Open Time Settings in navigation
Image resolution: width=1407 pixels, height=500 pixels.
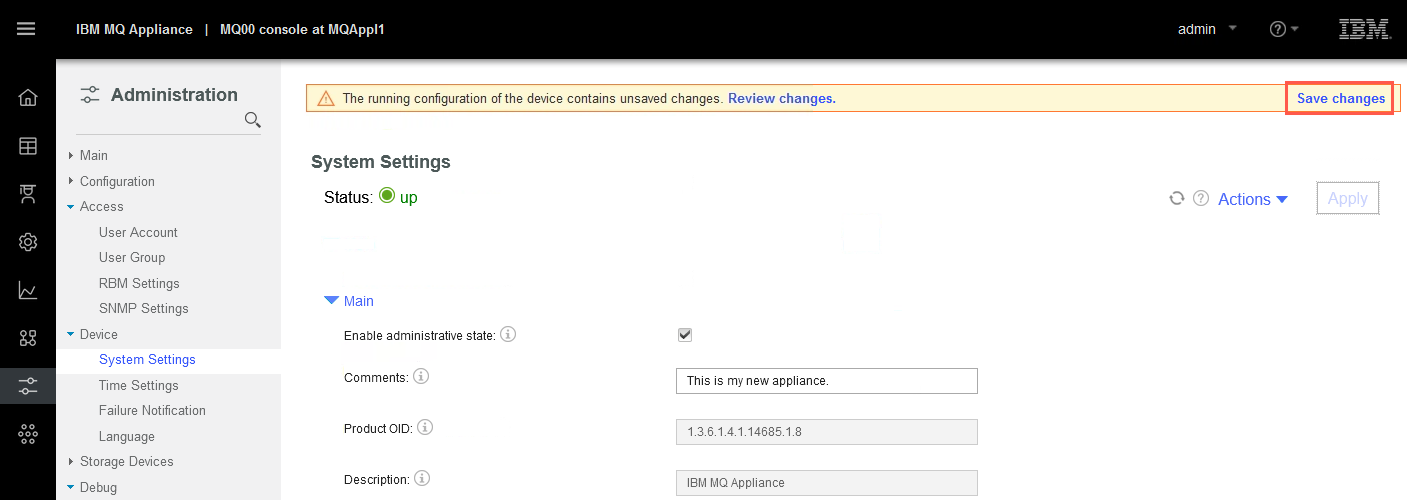coord(138,385)
